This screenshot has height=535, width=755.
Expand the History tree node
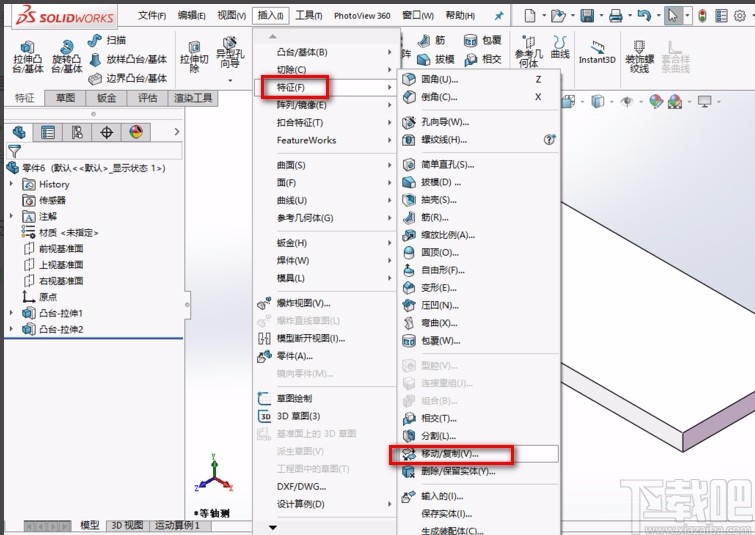pyautogui.click(x=11, y=184)
